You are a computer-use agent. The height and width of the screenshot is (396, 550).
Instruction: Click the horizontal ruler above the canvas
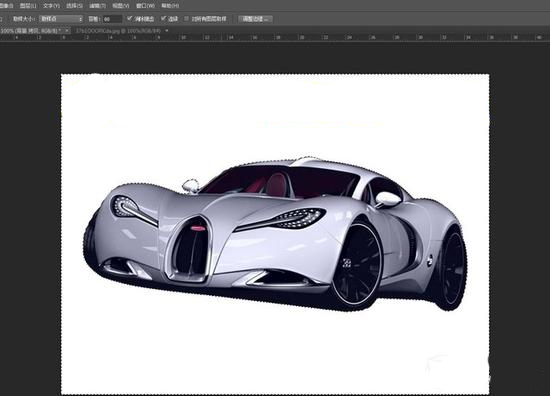coord(275,38)
